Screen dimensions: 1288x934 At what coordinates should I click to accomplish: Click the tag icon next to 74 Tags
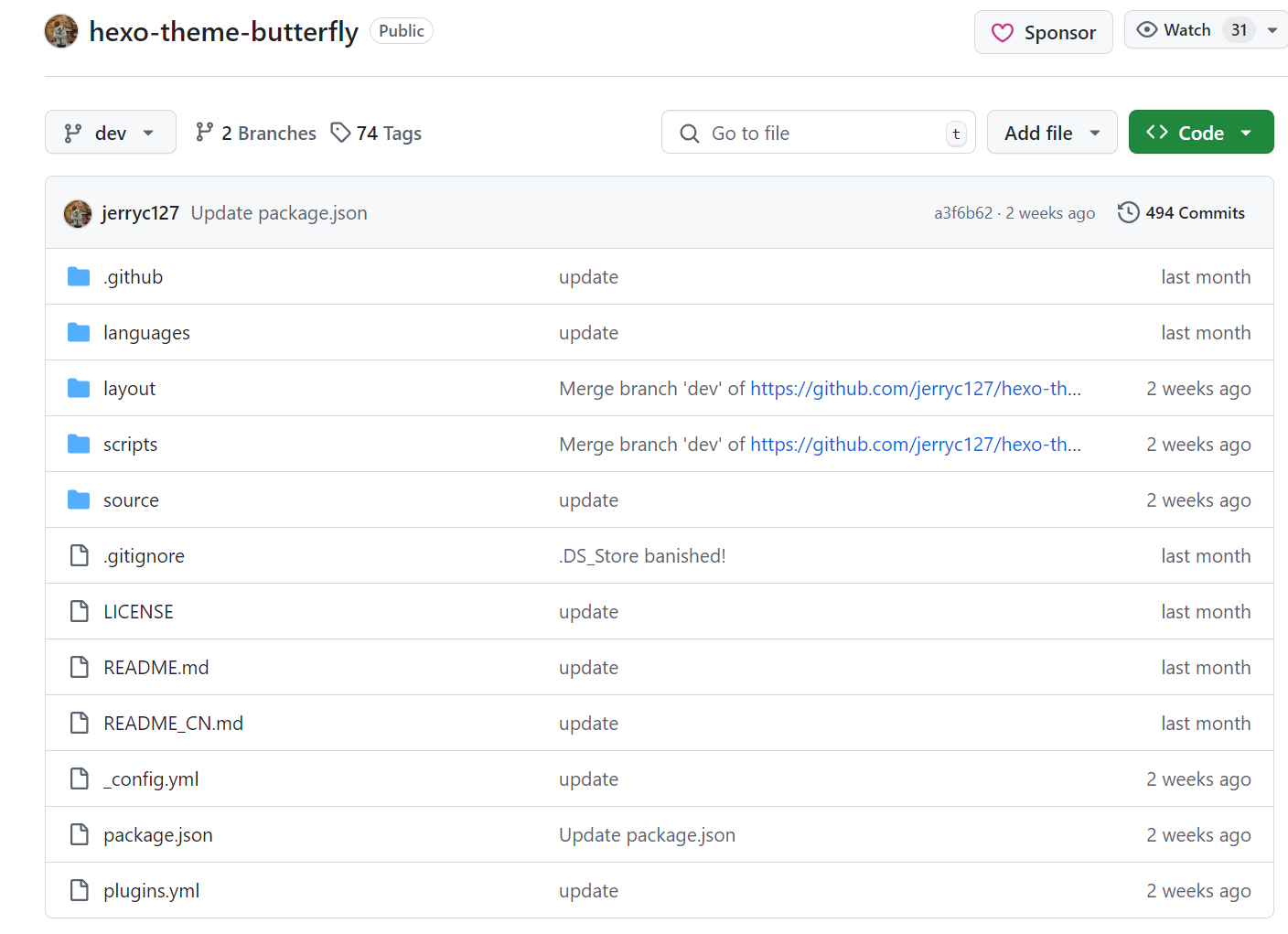point(340,133)
